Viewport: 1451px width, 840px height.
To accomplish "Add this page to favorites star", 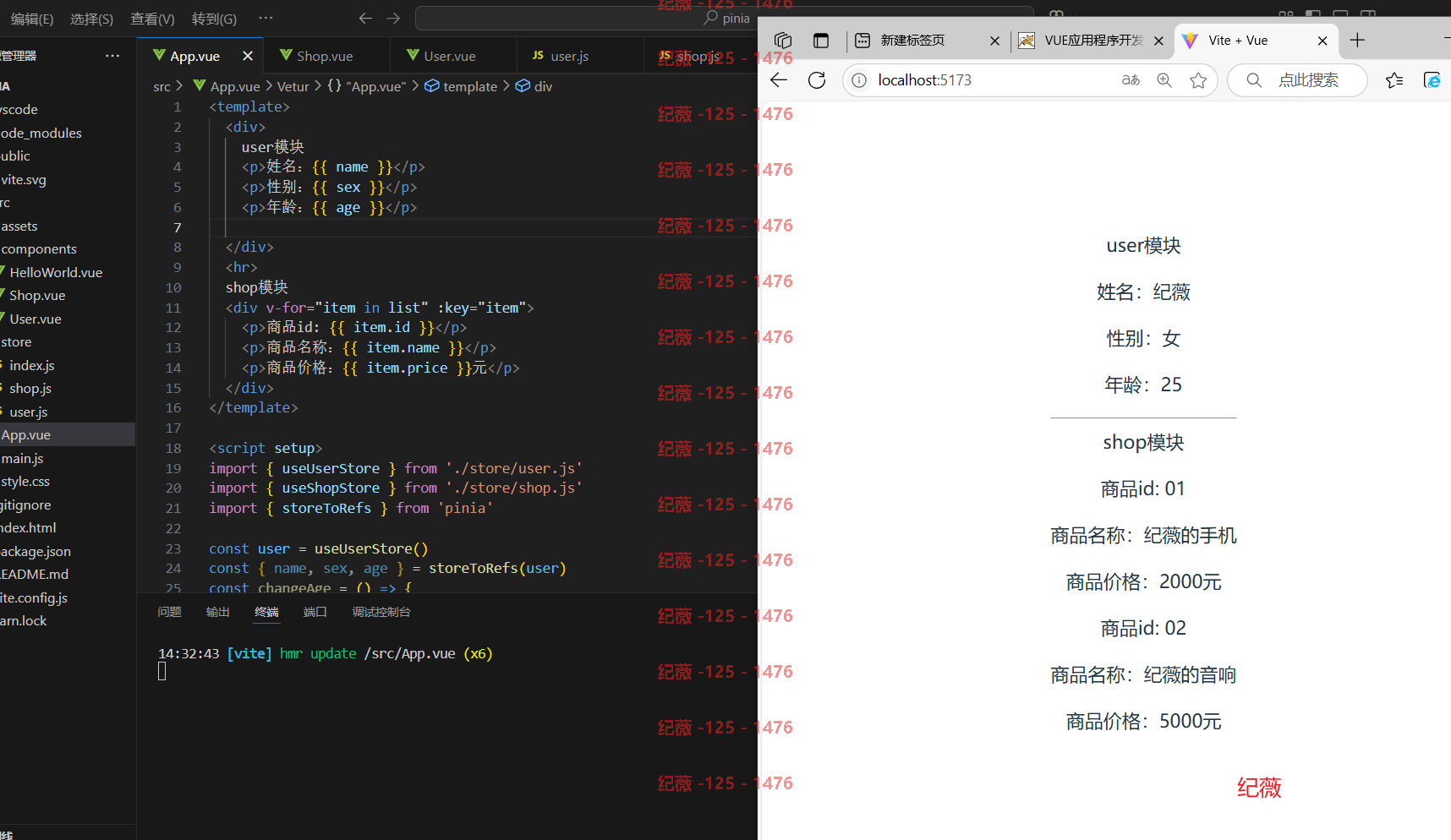I will pos(1198,79).
